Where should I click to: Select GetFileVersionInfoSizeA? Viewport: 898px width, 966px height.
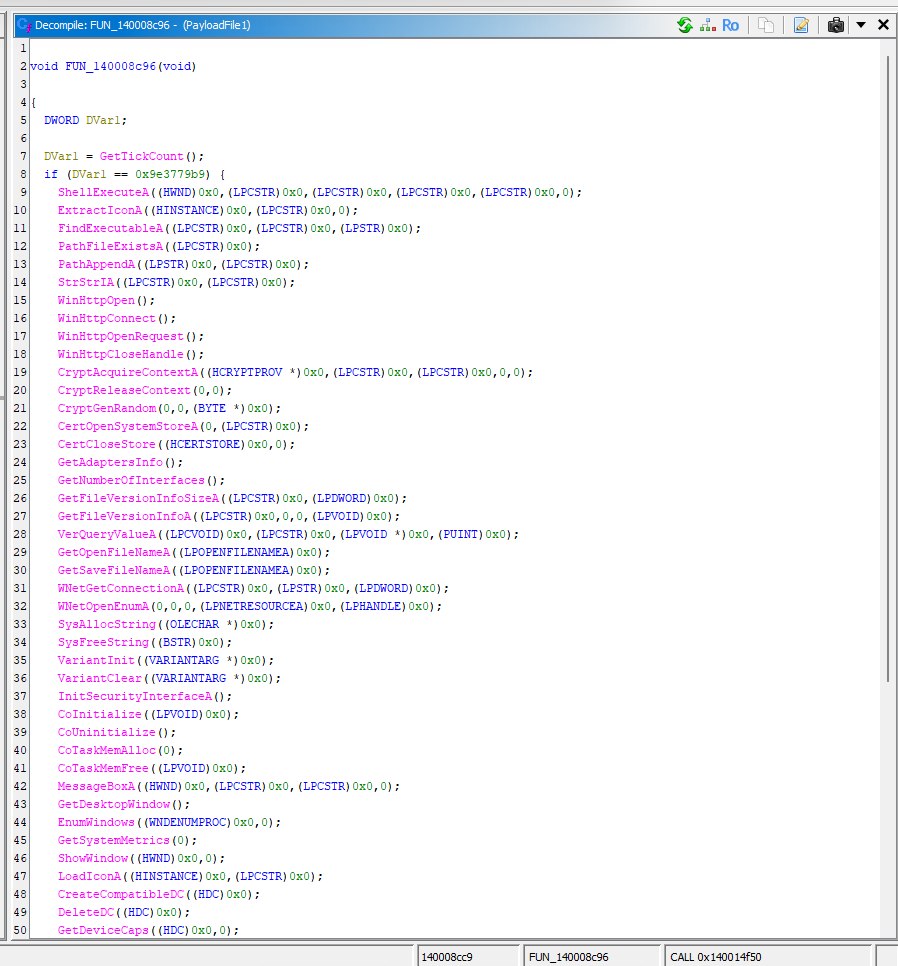(138, 498)
